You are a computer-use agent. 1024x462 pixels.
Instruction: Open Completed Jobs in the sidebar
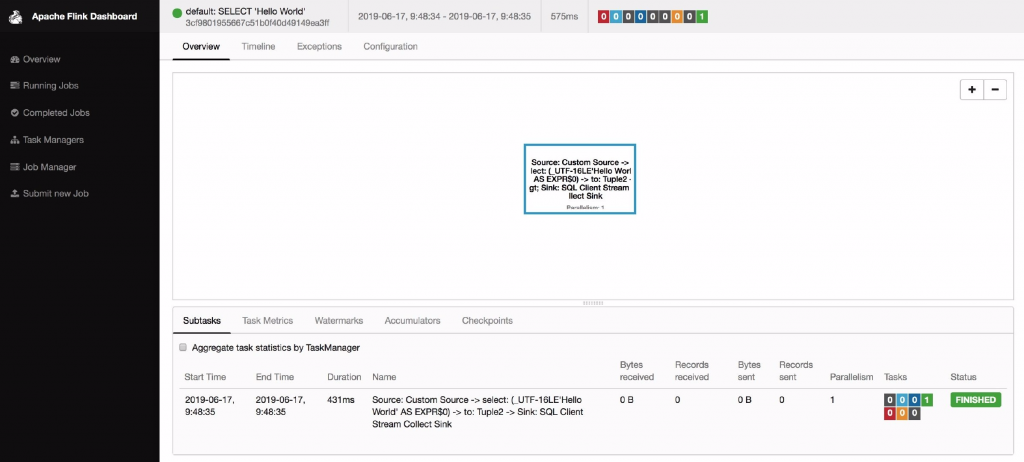point(50,112)
